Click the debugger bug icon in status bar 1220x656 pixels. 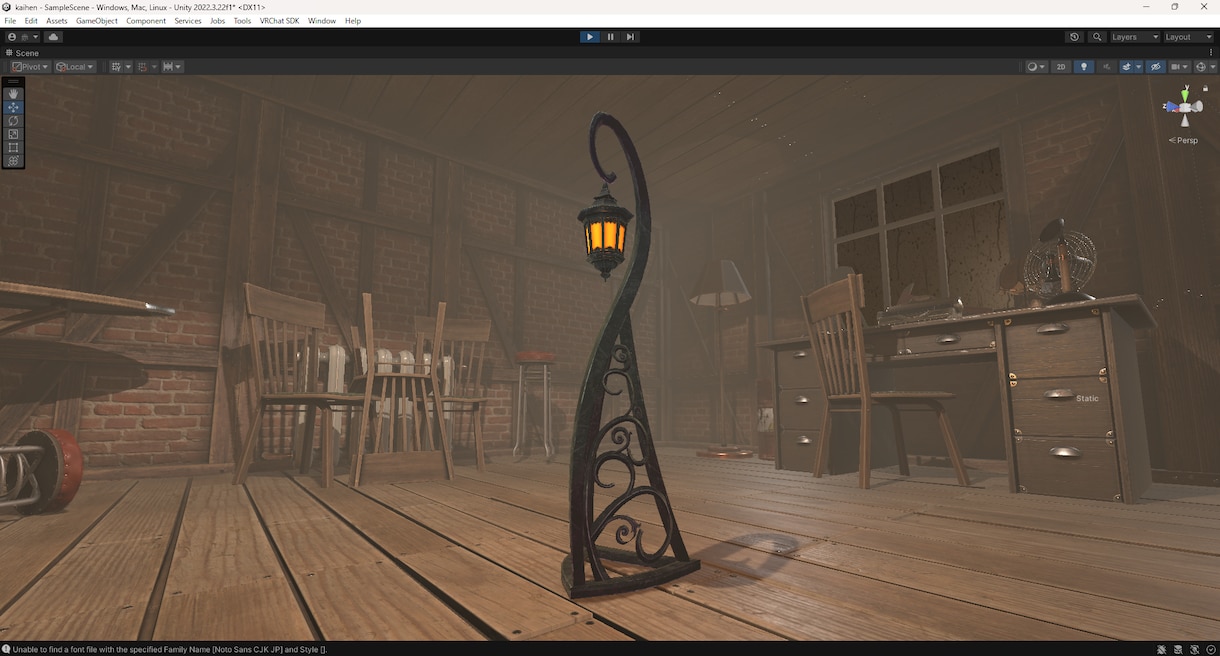point(1161,649)
